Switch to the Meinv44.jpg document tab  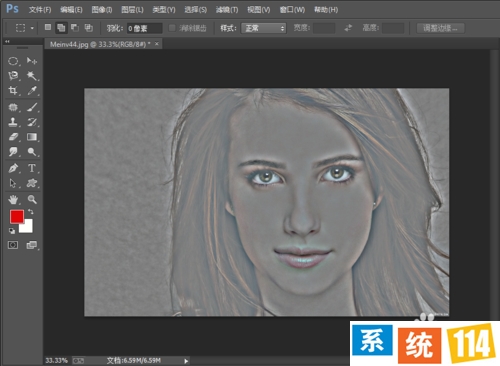(100, 44)
